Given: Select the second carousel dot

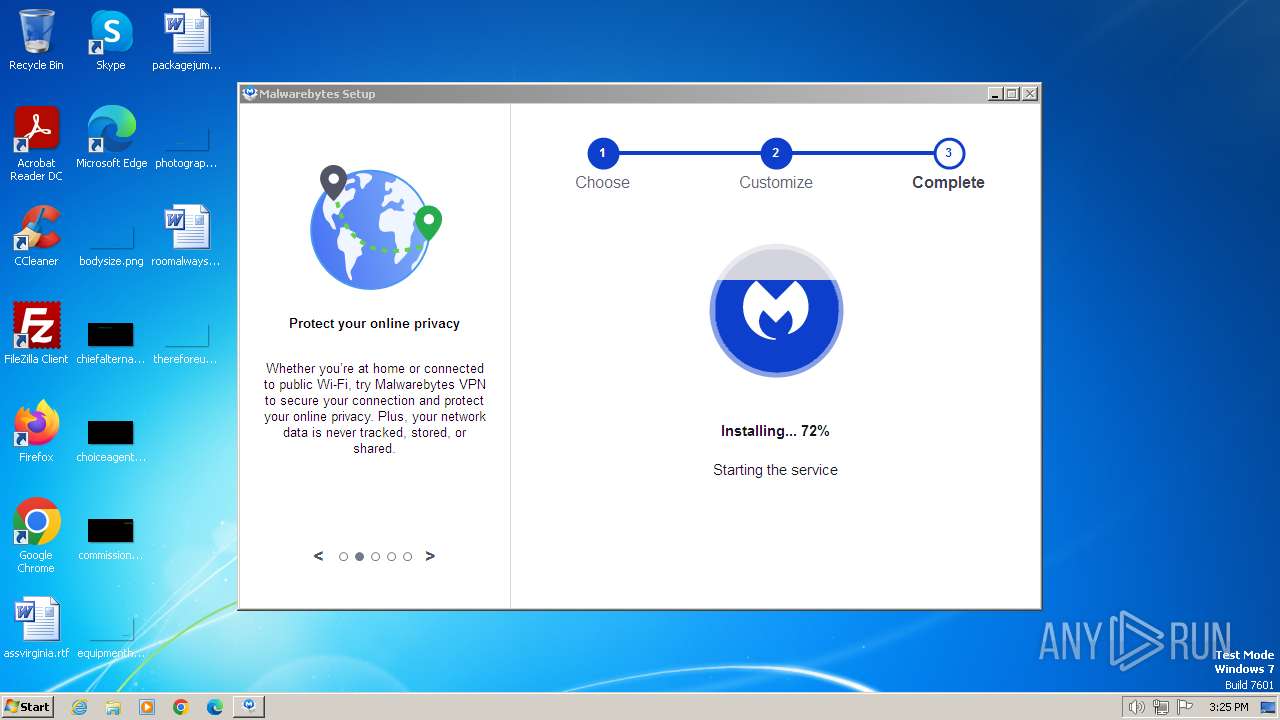Looking at the screenshot, I should pyautogui.click(x=359, y=557).
